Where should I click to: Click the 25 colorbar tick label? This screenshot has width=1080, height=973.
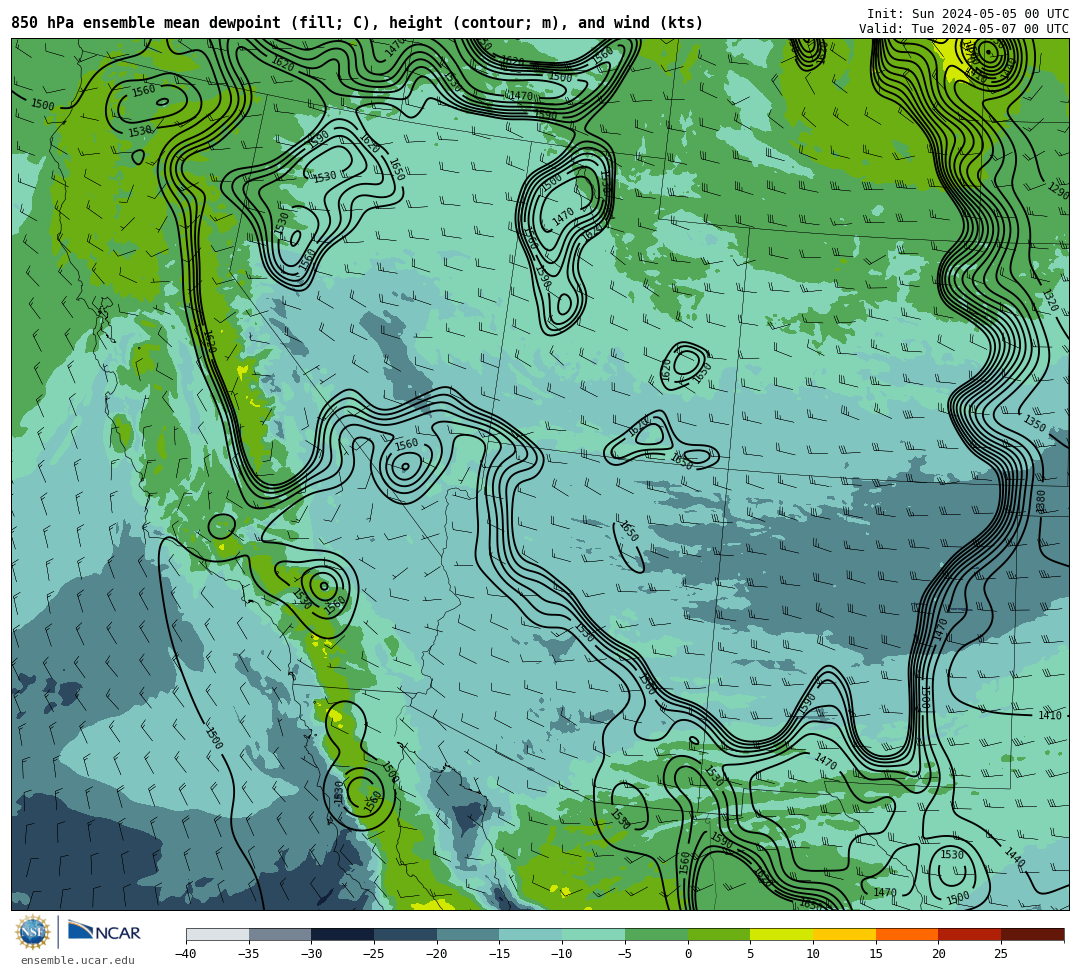(x=1001, y=954)
